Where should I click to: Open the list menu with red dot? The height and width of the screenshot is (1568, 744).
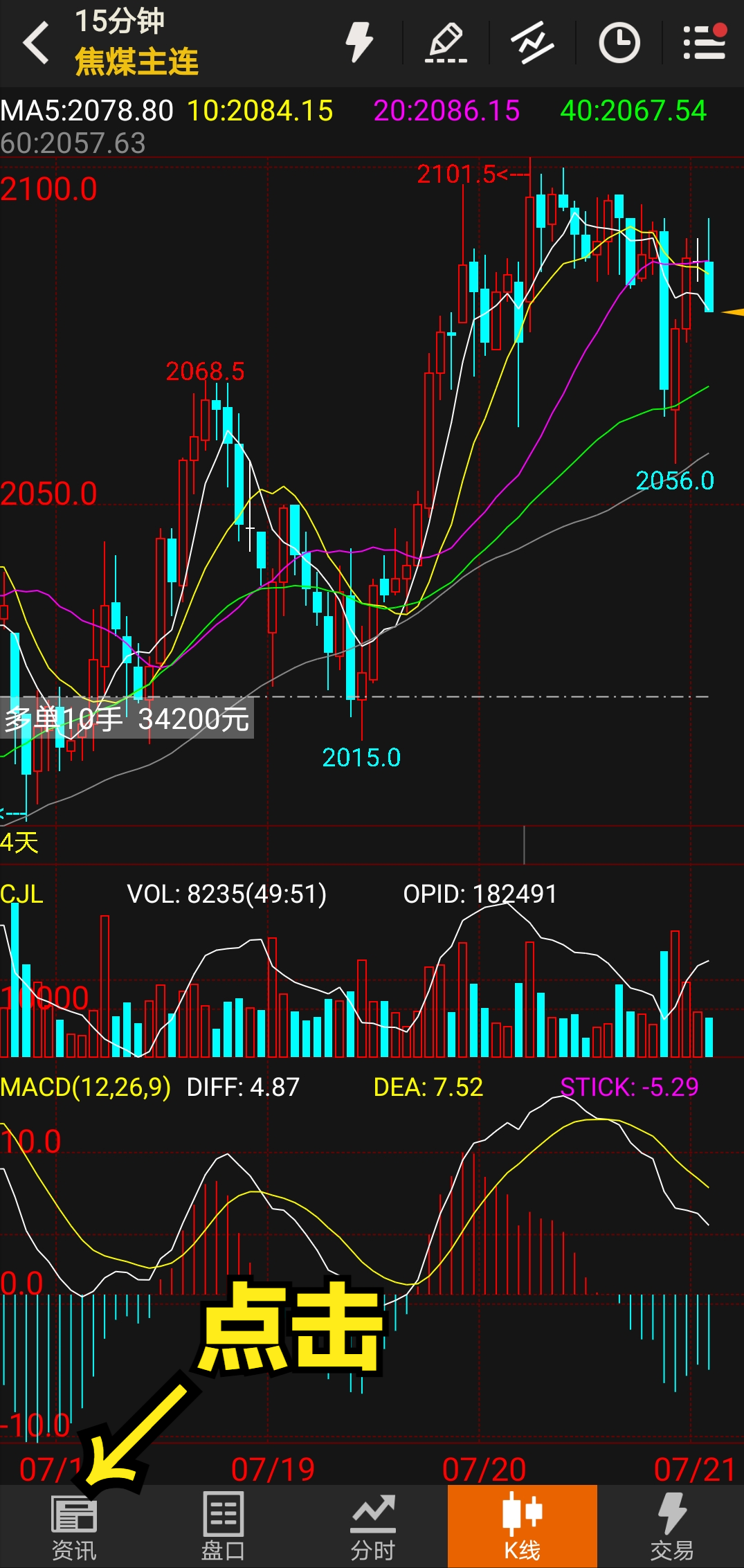(705, 43)
